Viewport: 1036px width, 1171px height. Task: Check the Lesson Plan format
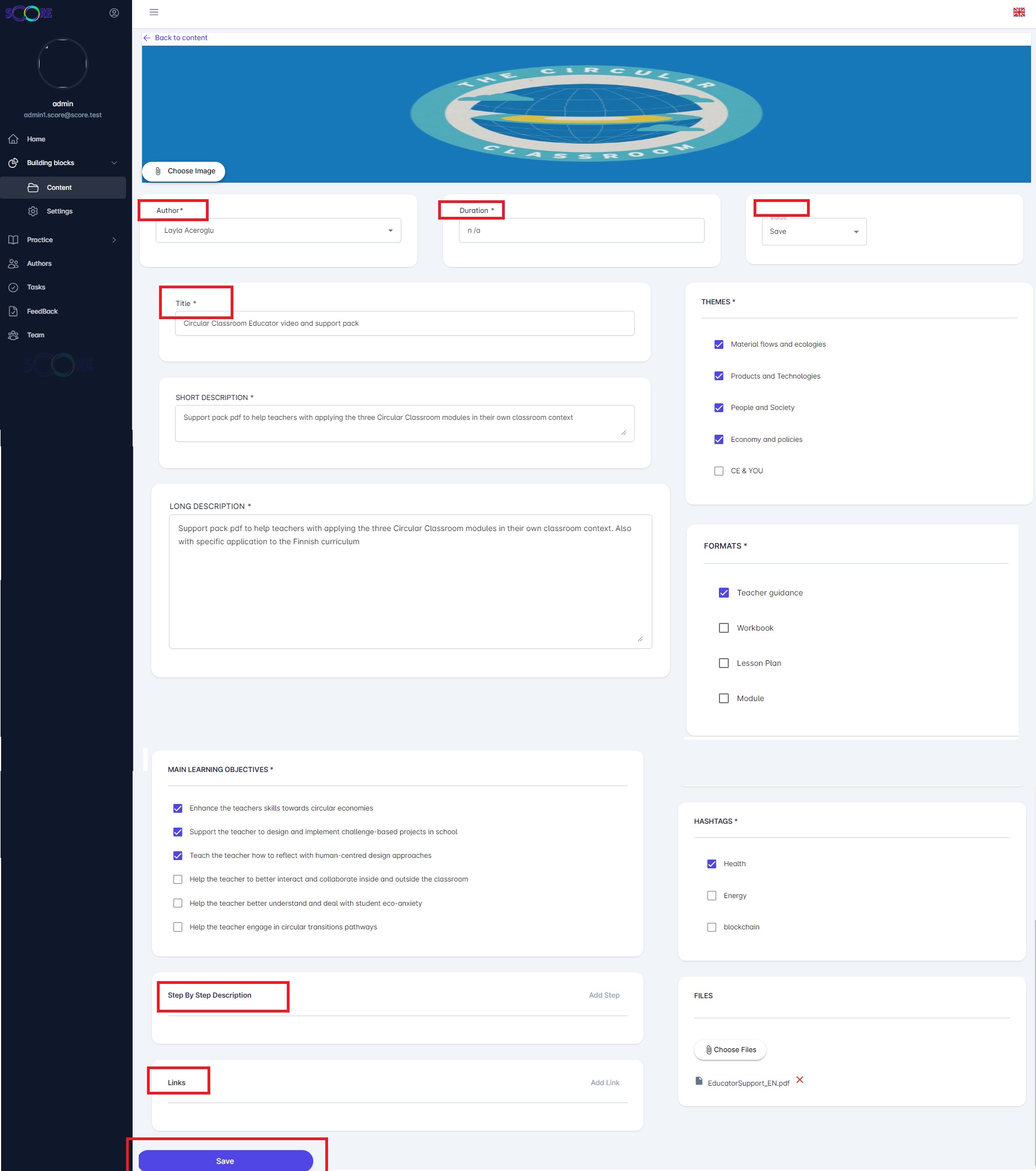(x=724, y=663)
